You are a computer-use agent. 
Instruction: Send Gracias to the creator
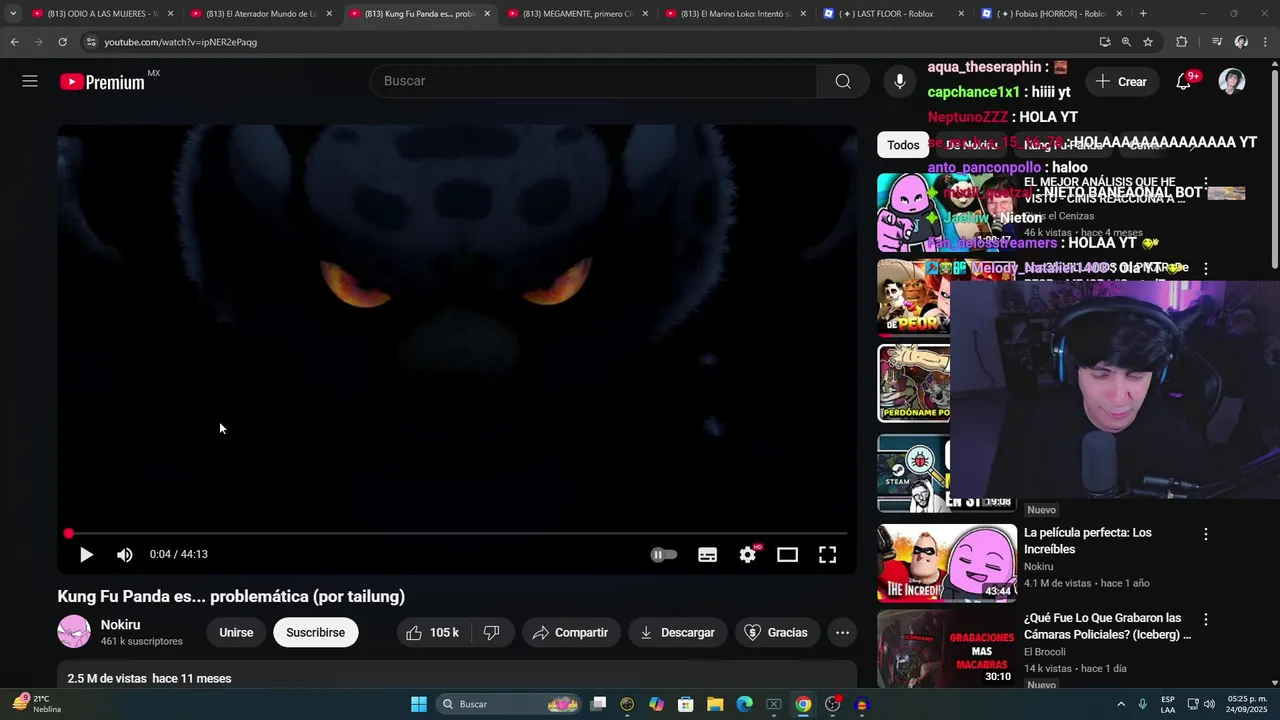(777, 632)
